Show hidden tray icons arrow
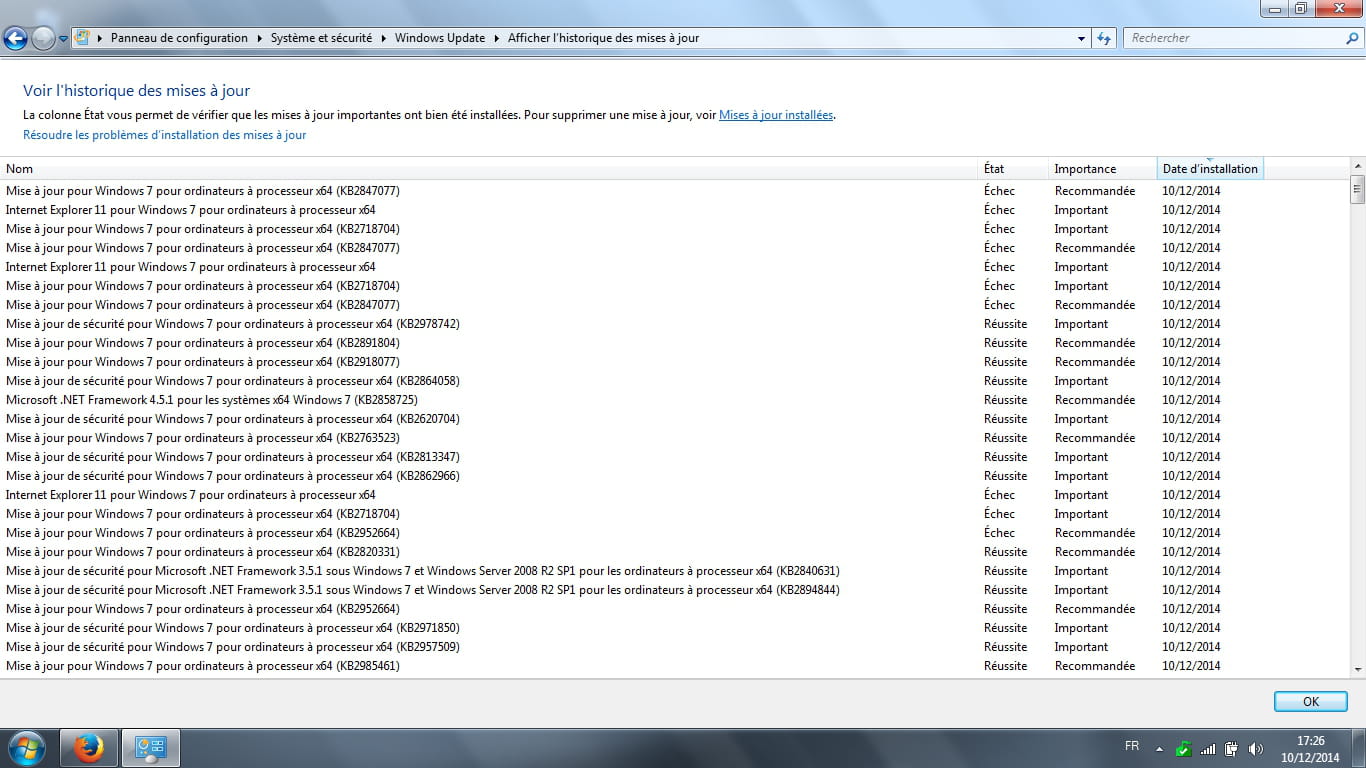Viewport: 1366px width, 768px height. (1159, 748)
